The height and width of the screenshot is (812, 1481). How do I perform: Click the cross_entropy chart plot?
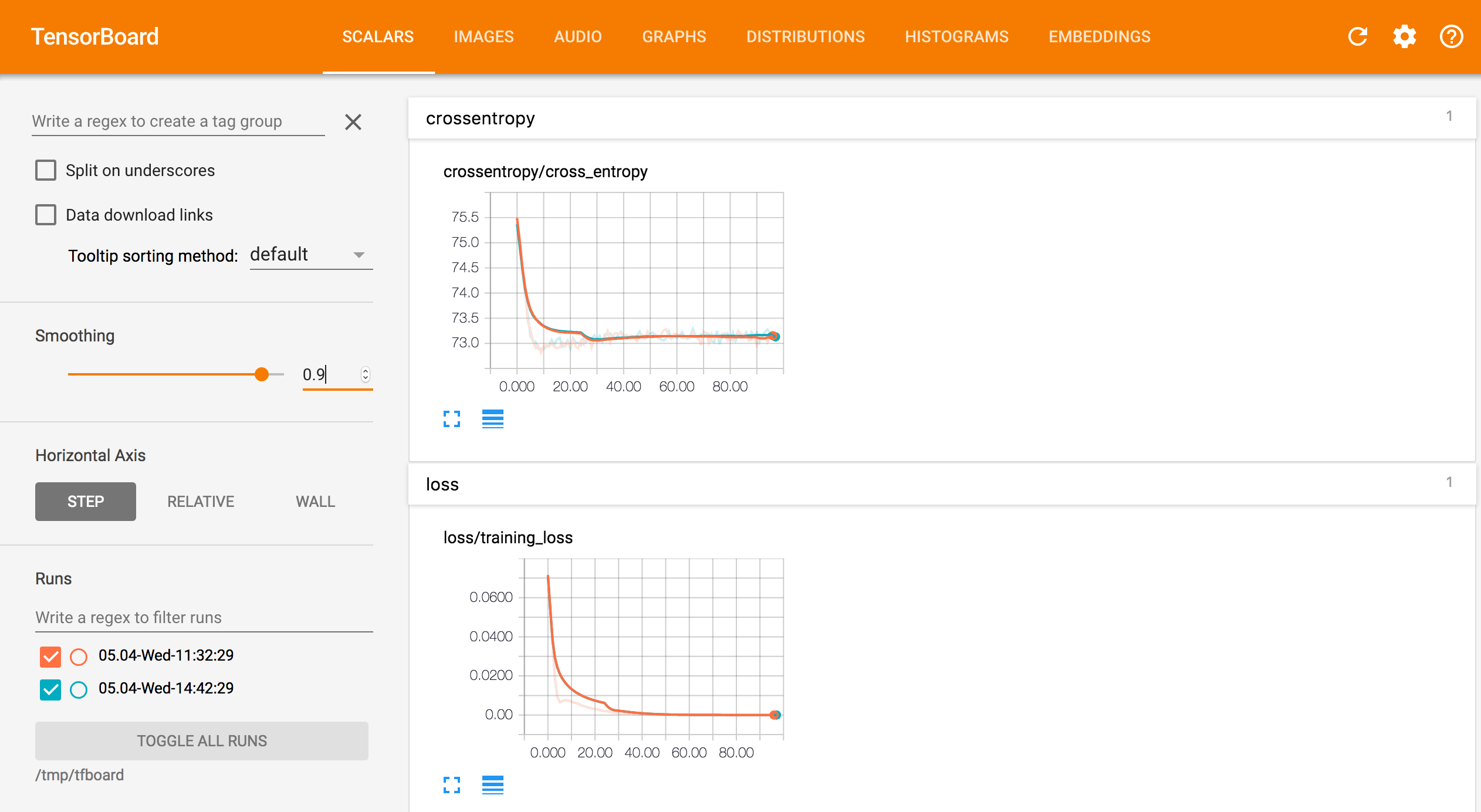(x=637, y=282)
